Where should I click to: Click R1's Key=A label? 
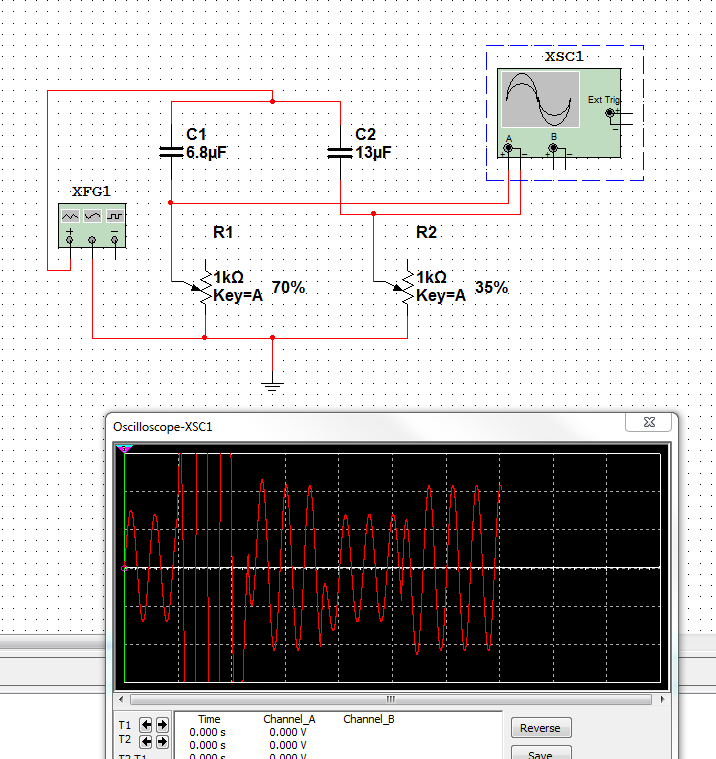238,295
